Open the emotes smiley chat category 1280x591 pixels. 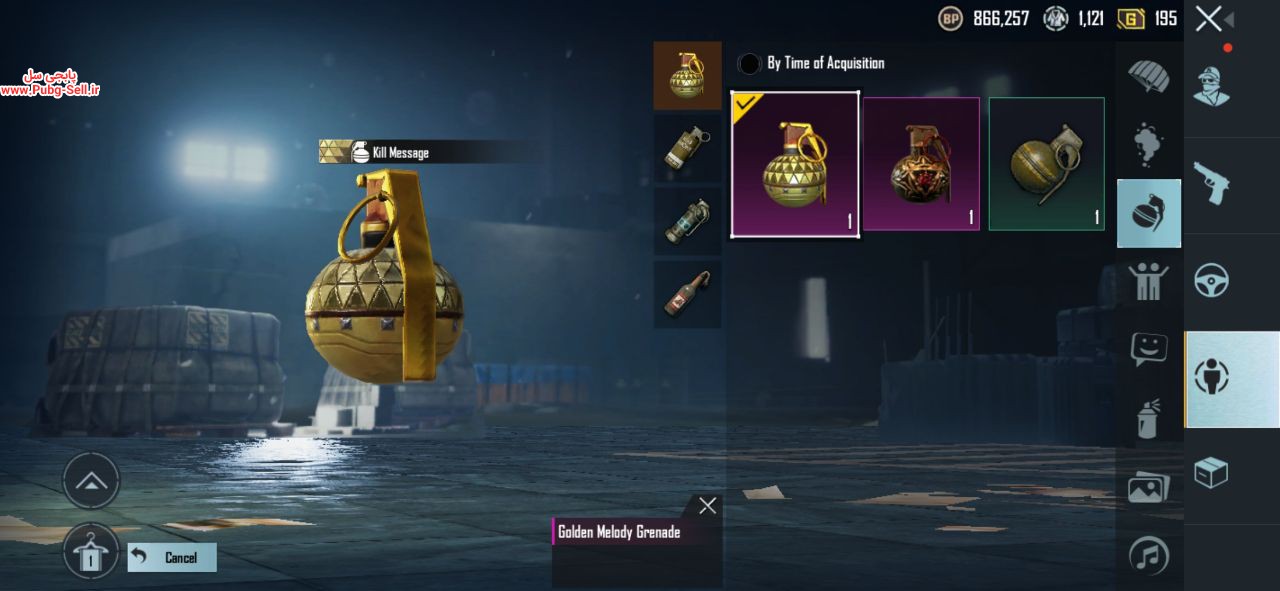[1148, 349]
